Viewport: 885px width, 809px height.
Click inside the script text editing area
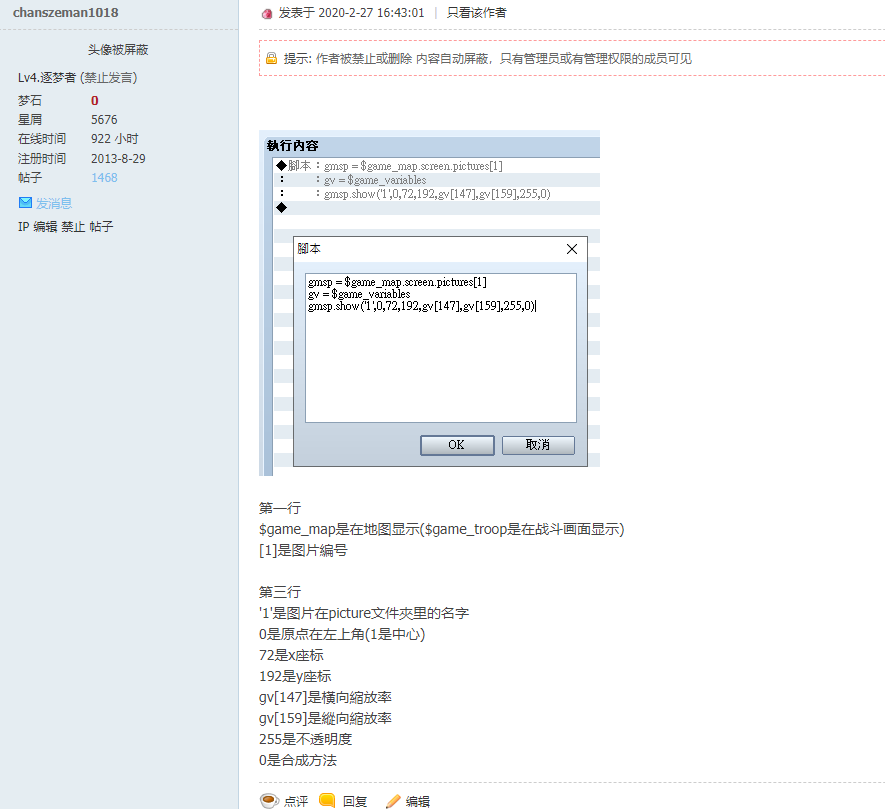tap(440, 348)
